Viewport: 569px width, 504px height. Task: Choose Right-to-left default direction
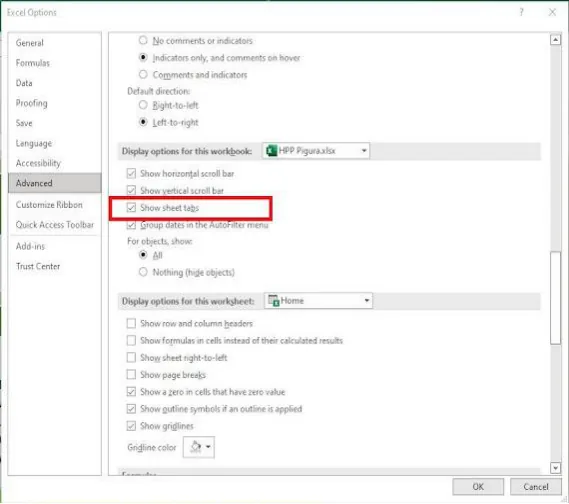point(143,105)
